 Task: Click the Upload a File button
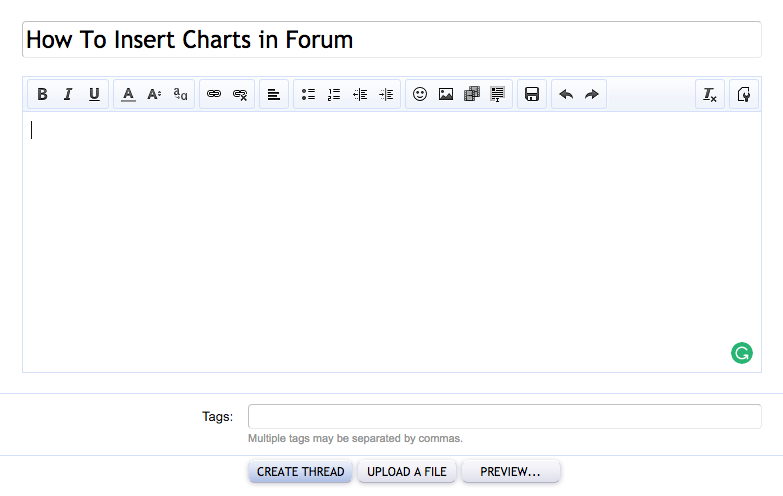[407, 472]
